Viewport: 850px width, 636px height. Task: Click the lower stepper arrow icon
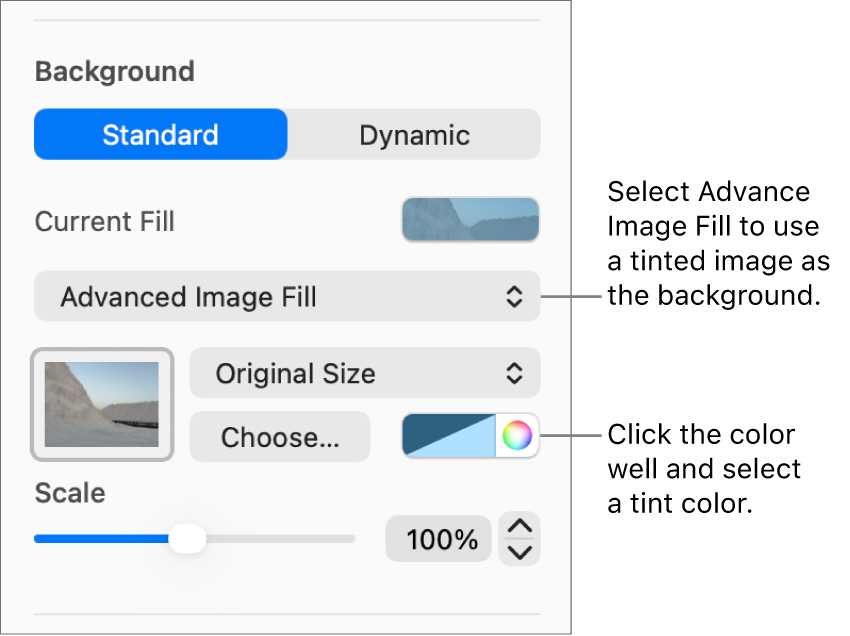coord(518,550)
